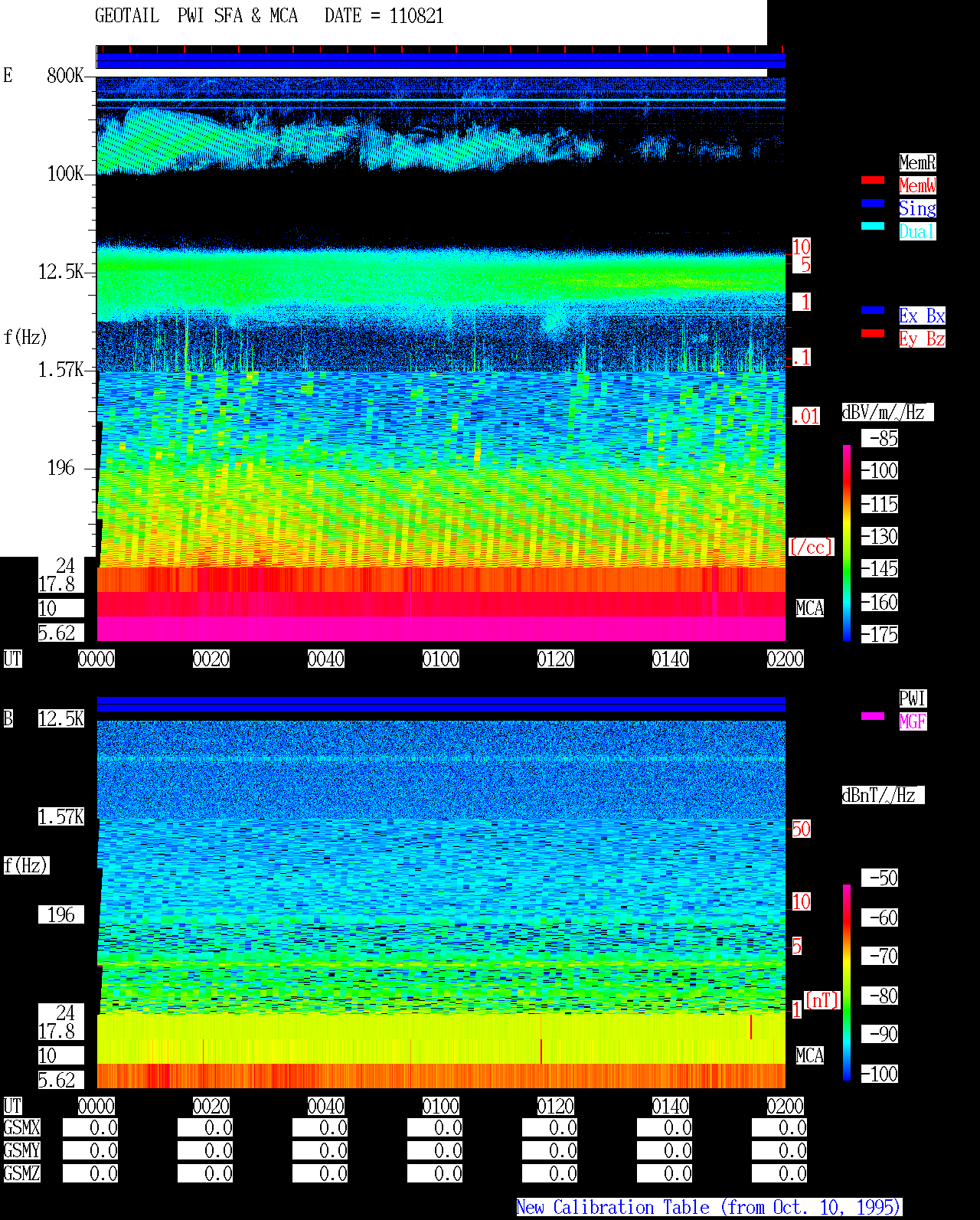Click the 0120 UT marker under the B spectrogram

pyautogui.click(x=556, y=1106)
